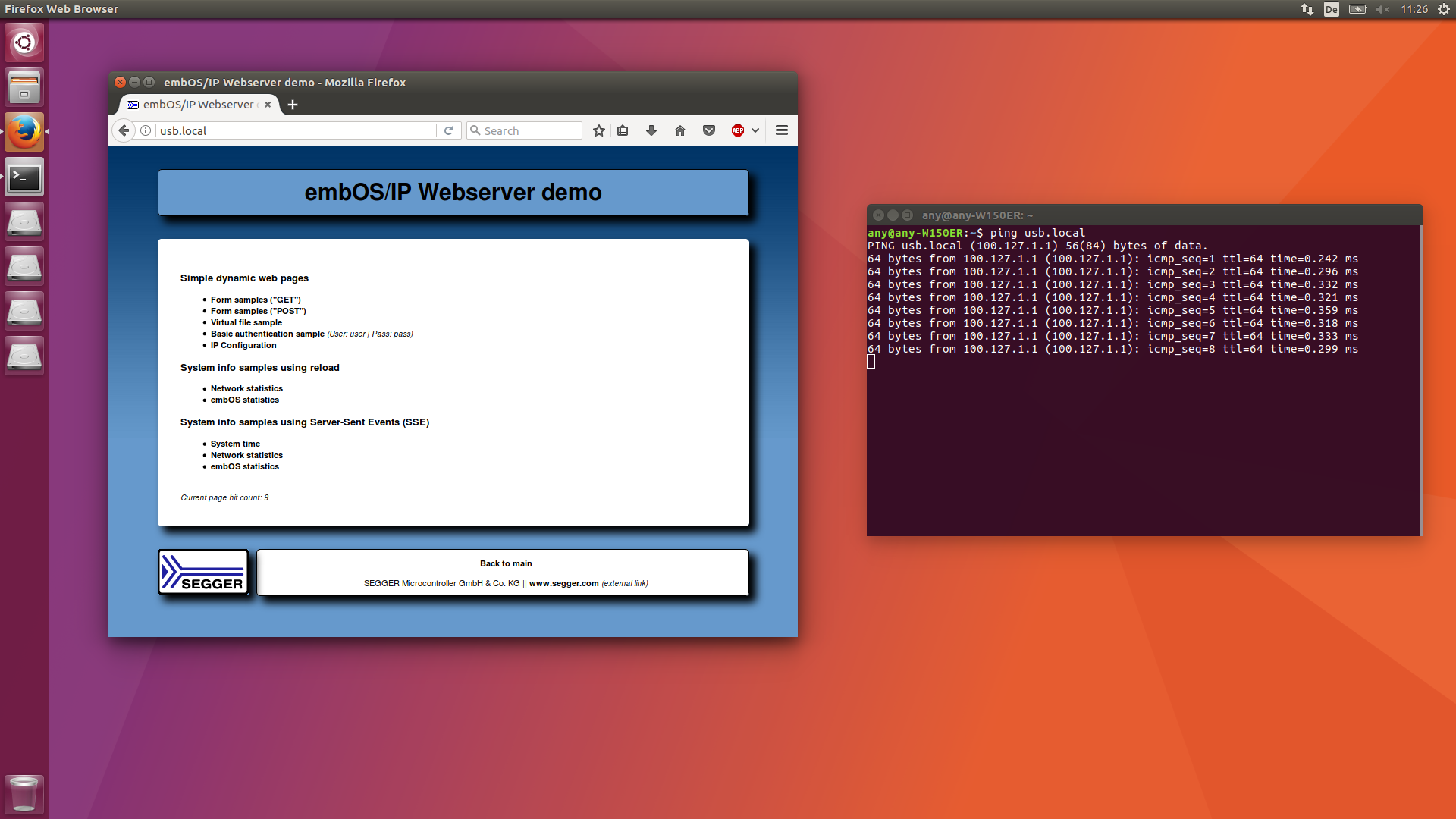
Task: Open the Terminal from the launcher
Action: click(24, 177)
